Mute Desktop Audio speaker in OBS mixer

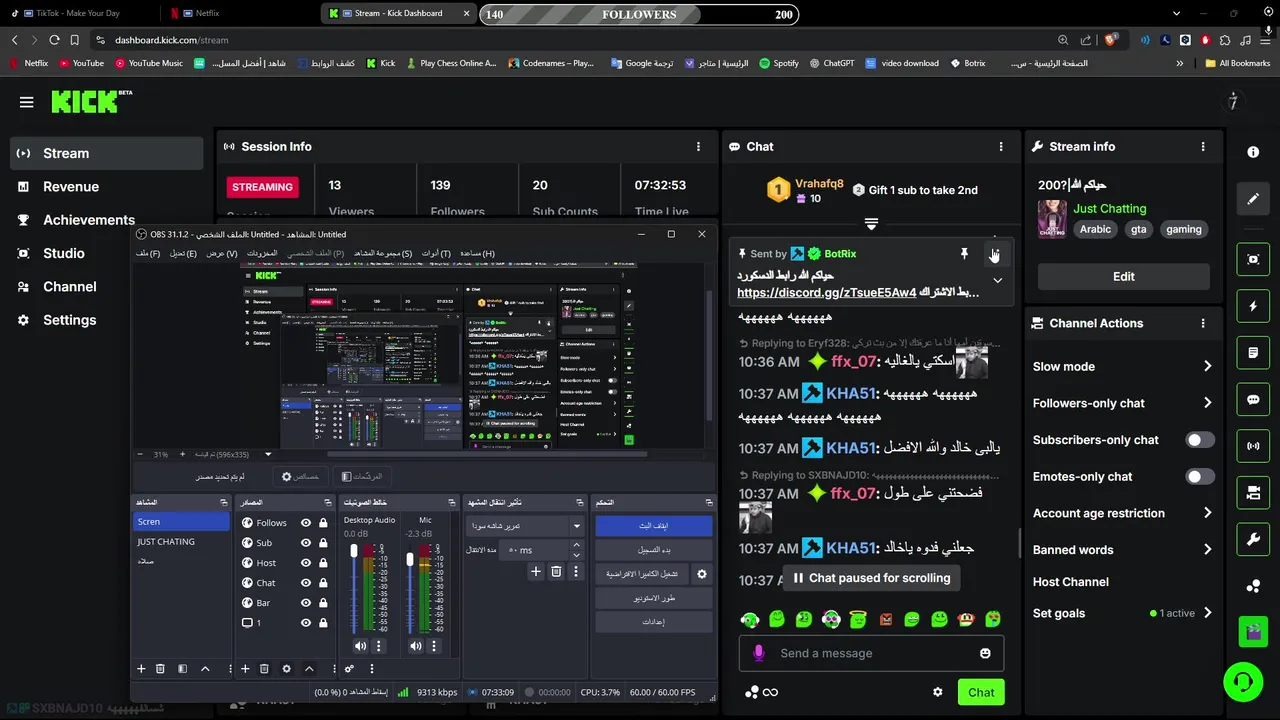click(360, 646)
